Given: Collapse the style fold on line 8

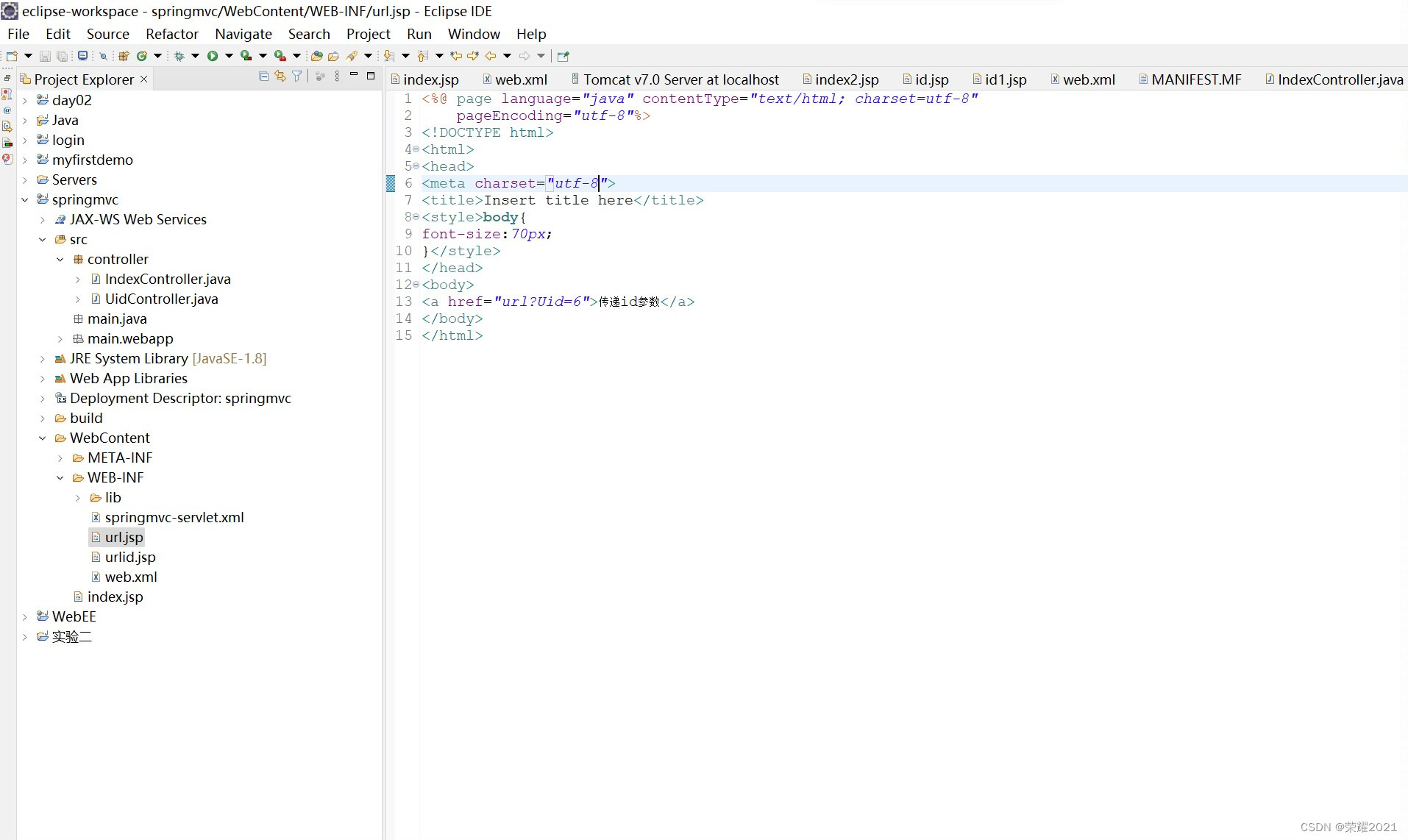Looking at the screenshot, I should [x=416, y=217].
